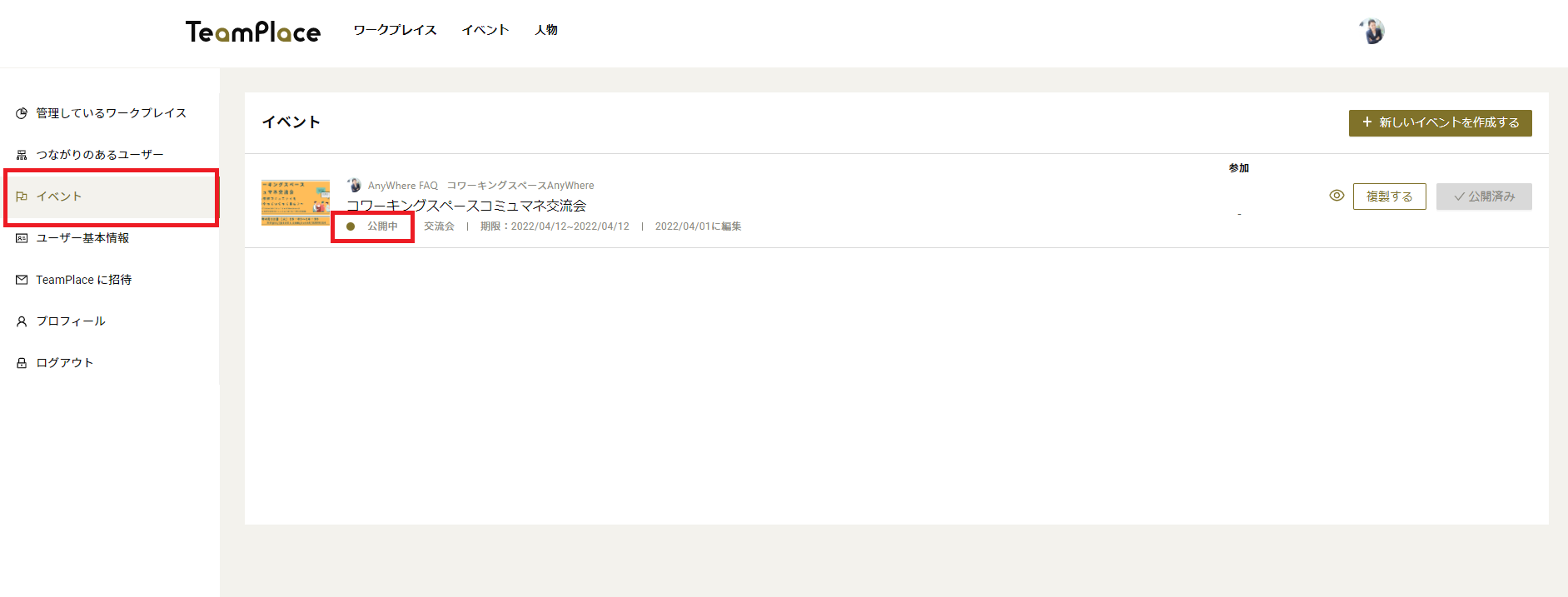This screenshot has width=1568, height=597.
Task: Click the flag icon beside sidebar イベント
Action: point(22,197)
